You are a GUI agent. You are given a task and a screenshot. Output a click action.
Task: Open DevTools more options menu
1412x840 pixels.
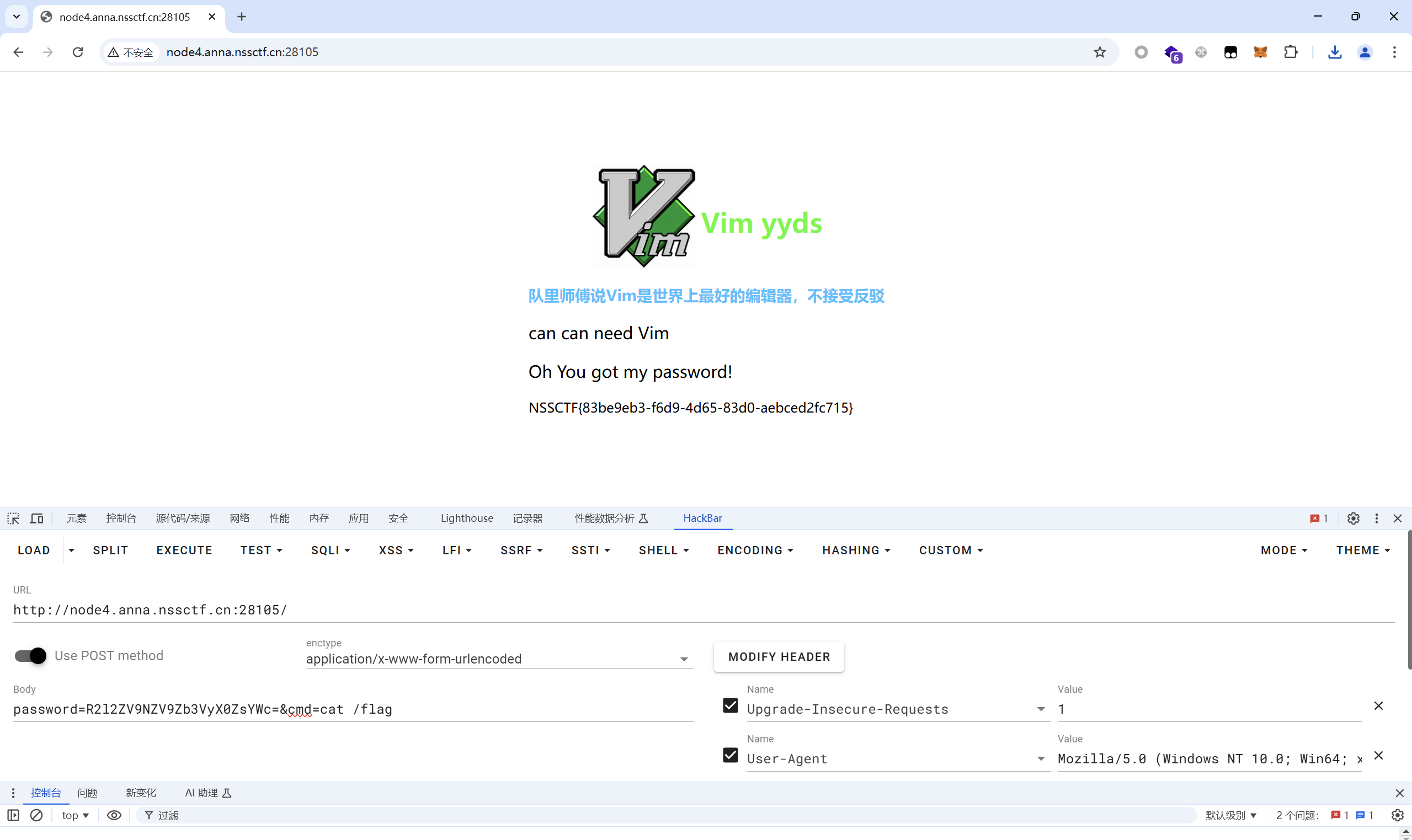click(1376, 518)
